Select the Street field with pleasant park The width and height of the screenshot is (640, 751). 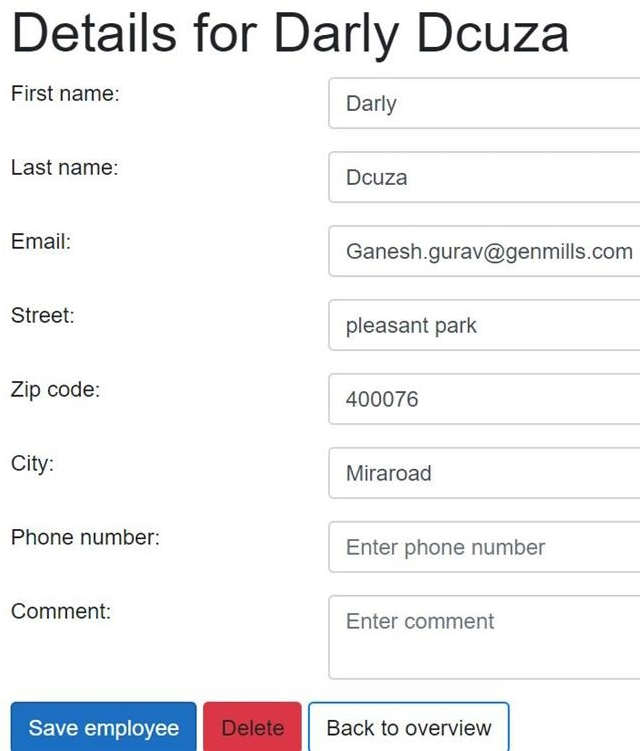point(484,326)
